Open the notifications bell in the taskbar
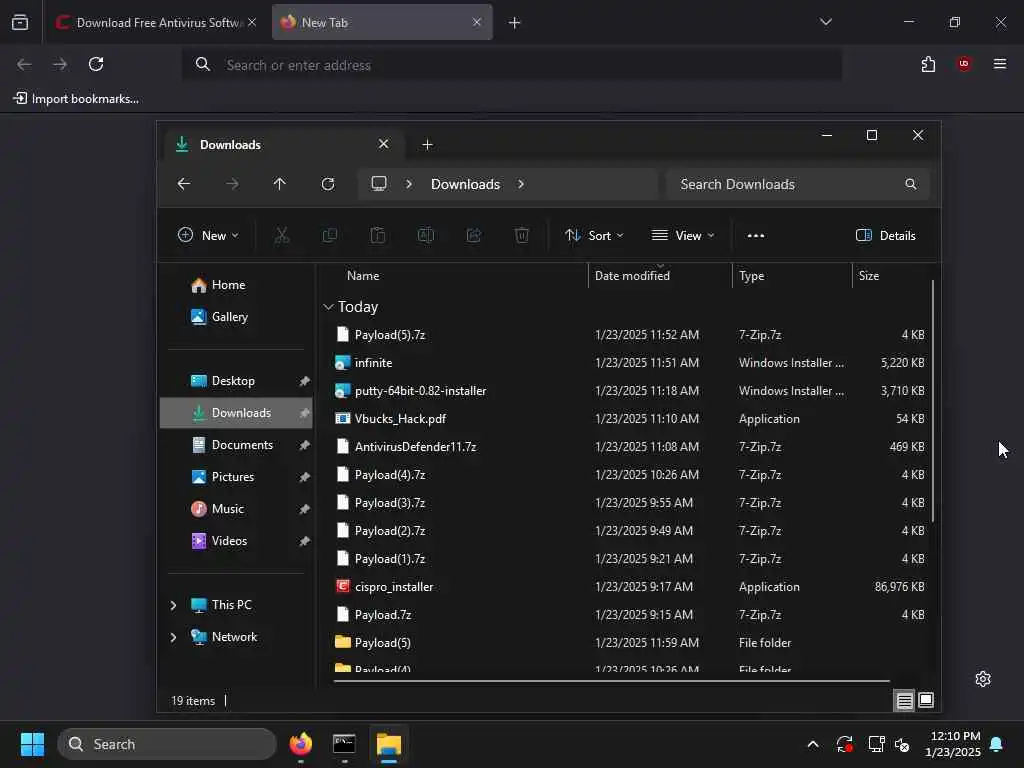The height and width of the screenshot is (768, 1024). tap(997, 744)
